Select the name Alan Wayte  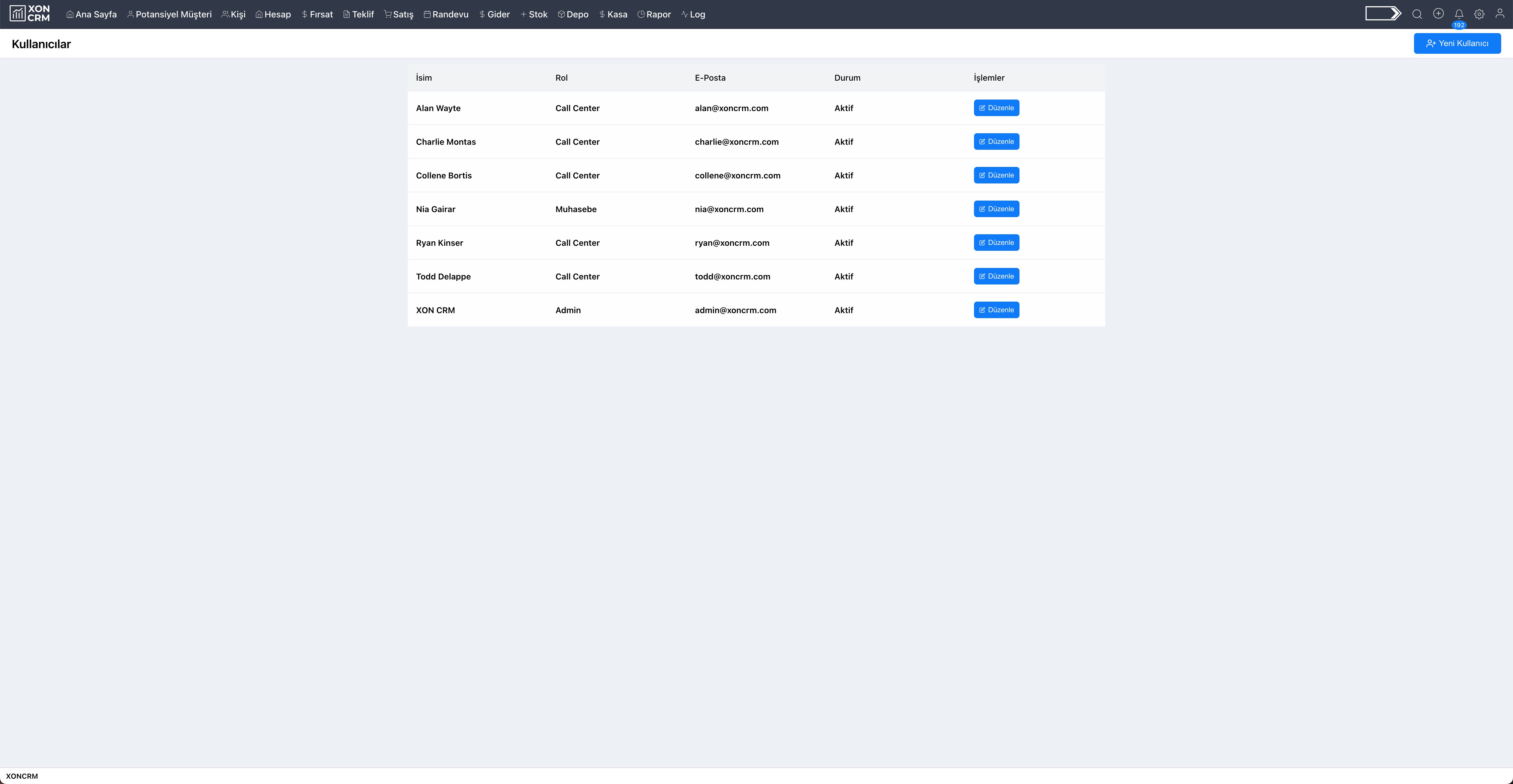(x=438, y=108)
